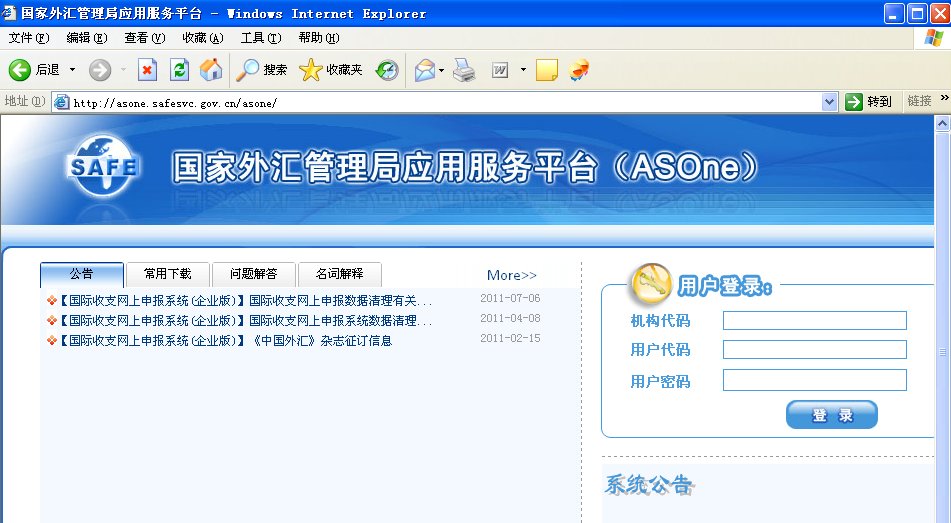Open the Search (搜索) toolbar button

pos(262,70)
